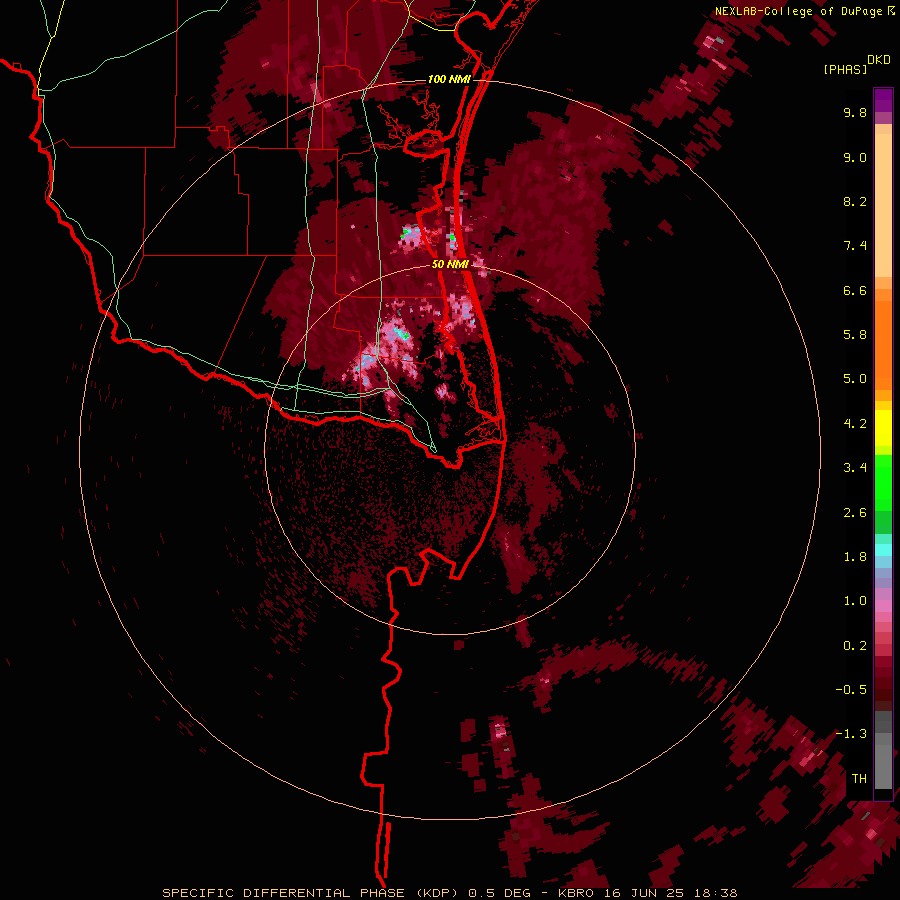The height and width of the screenshot is (900, 900).
Task: Click the 5.8 value on the color scale
Action: click(x=855, y=335)
